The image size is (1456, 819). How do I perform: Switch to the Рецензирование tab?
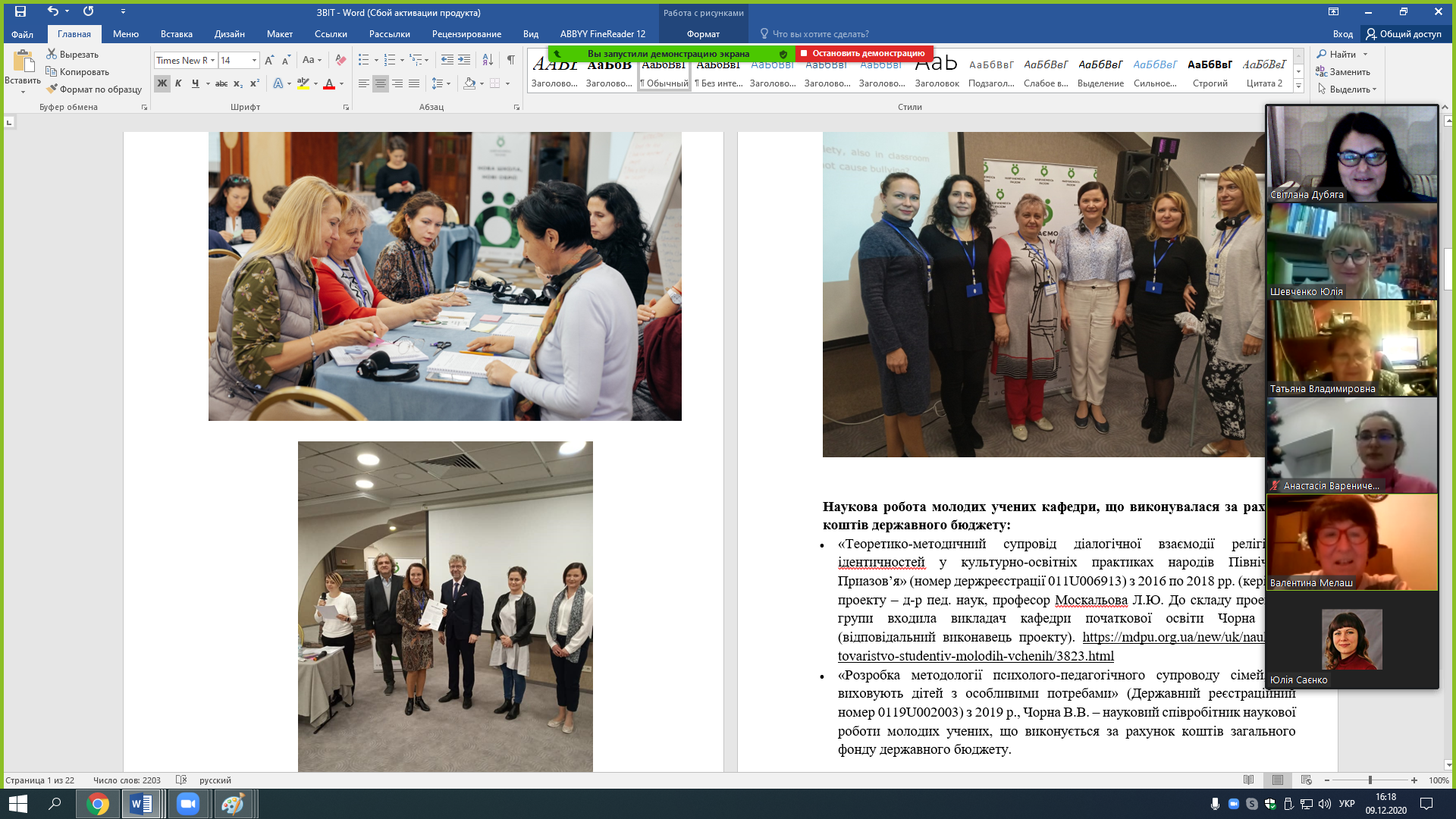pos(466,34)
